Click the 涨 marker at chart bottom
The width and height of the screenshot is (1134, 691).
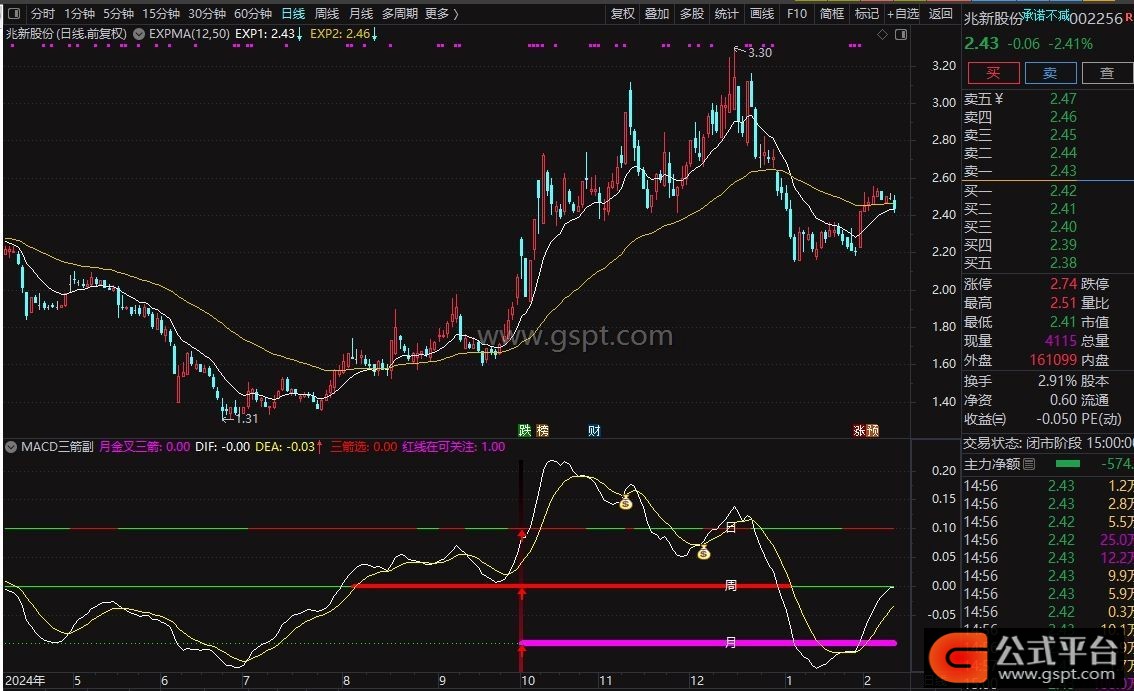(x=859, y=431)
